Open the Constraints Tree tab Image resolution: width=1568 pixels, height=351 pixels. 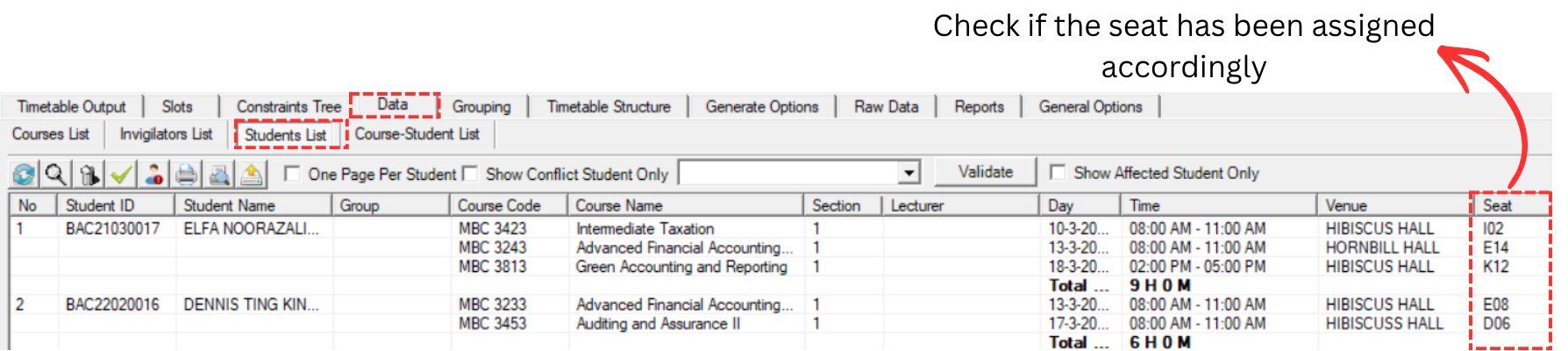pos(289,107)
